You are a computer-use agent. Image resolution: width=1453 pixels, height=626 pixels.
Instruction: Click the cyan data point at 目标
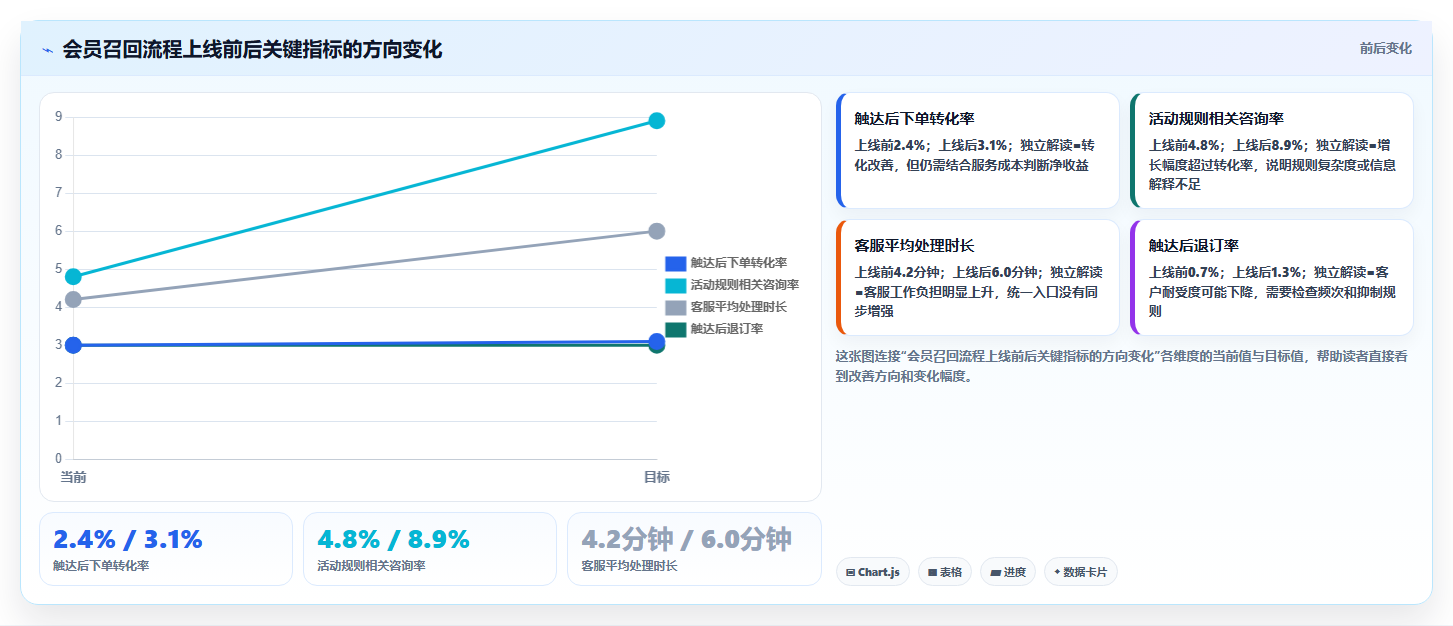coord(657,121)
